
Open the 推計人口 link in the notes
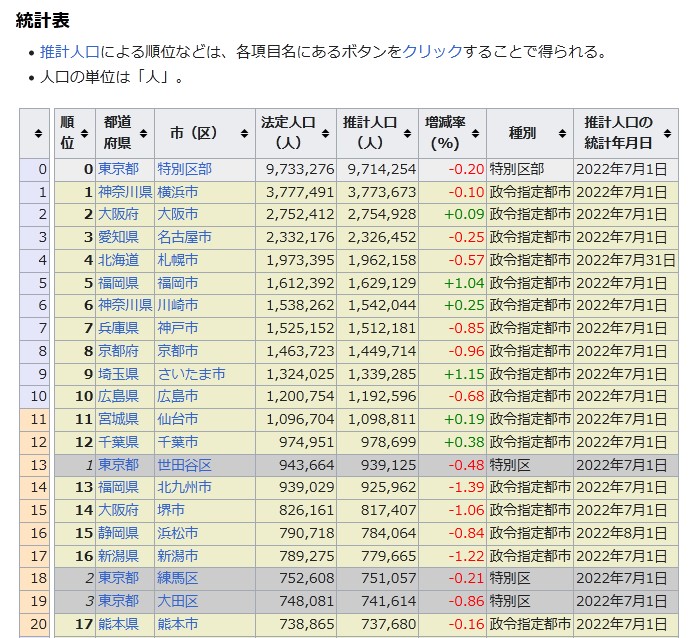point(71,52)
